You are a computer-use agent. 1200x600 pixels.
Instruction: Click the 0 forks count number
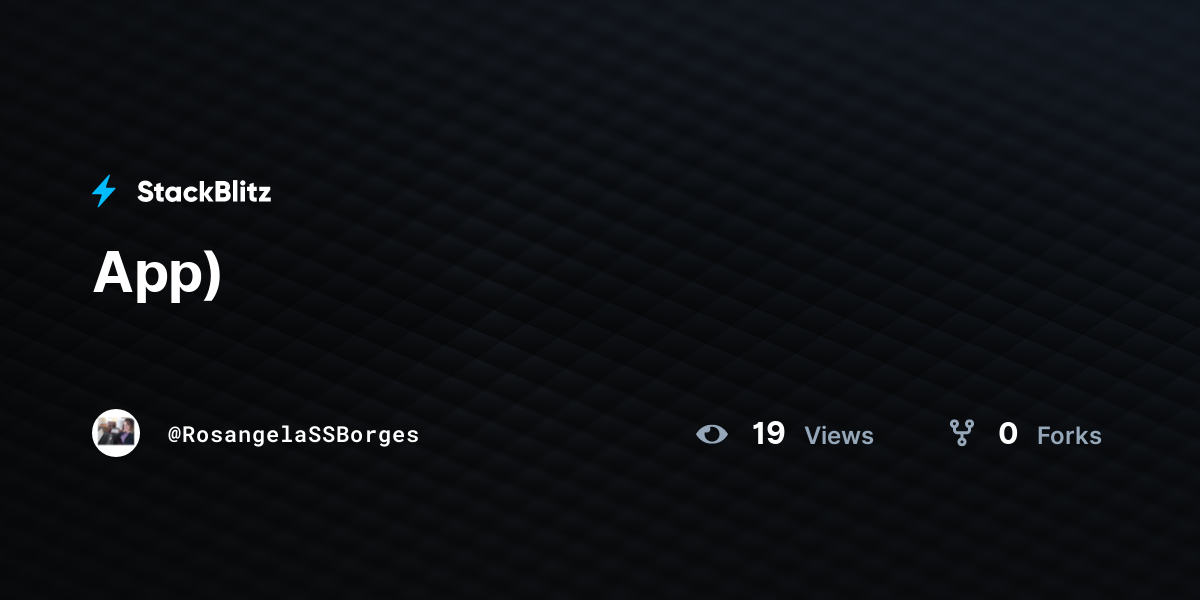click(1008, 434)
